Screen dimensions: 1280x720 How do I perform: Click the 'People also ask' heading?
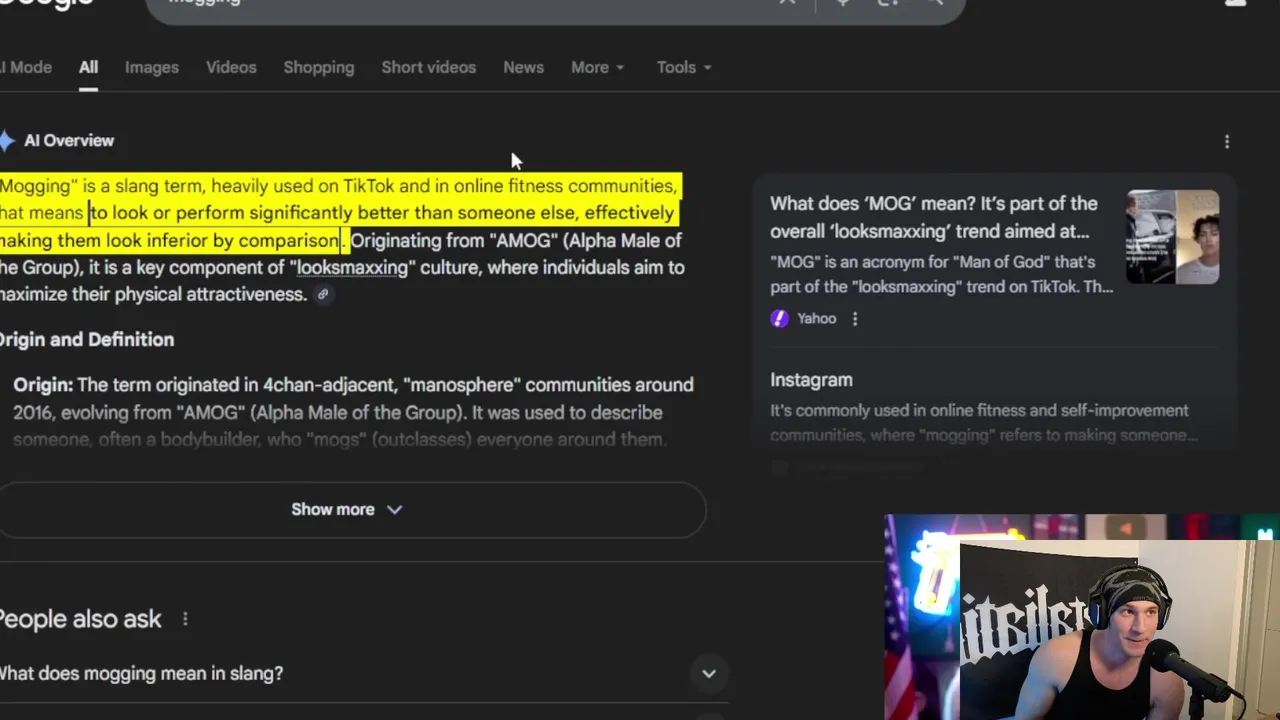coord(80,619)
